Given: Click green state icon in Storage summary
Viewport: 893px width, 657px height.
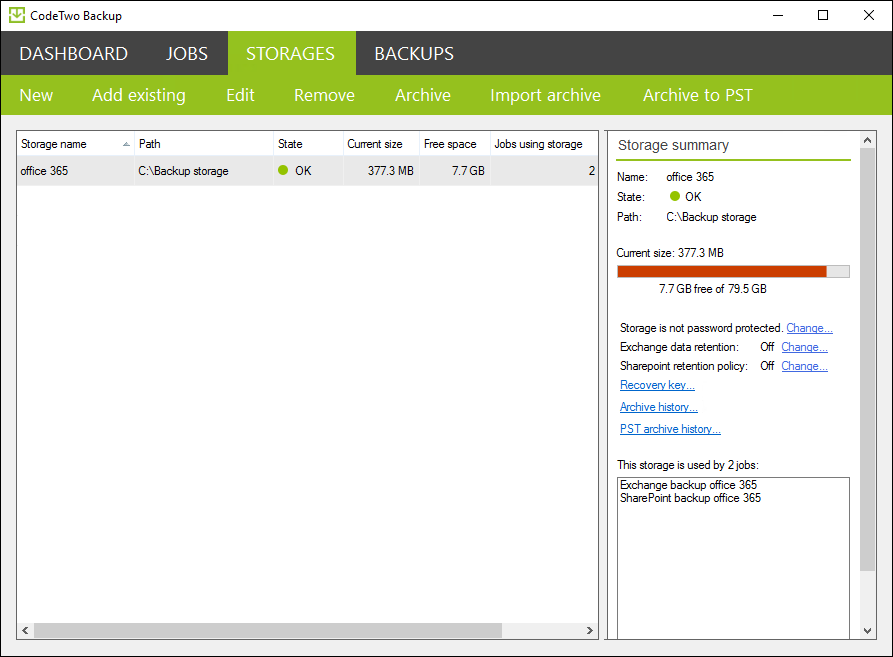Looking at the screenshot, I should [x=675, y=196].
